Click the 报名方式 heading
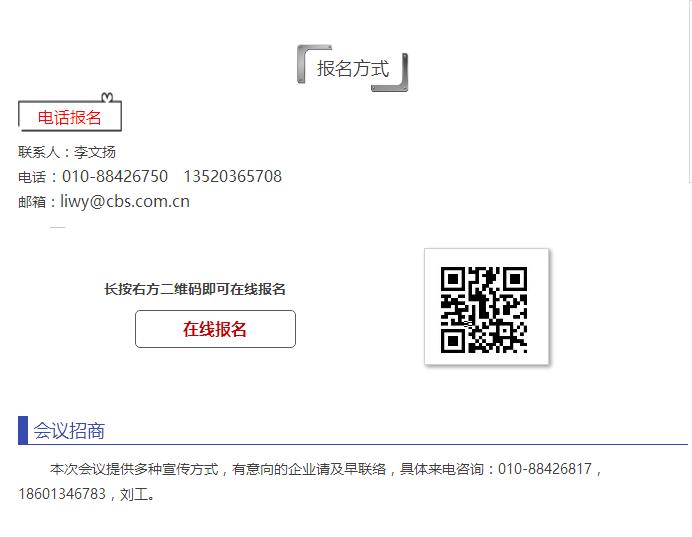692x537 pixels. pyautogui.click(x=353, y=69)
